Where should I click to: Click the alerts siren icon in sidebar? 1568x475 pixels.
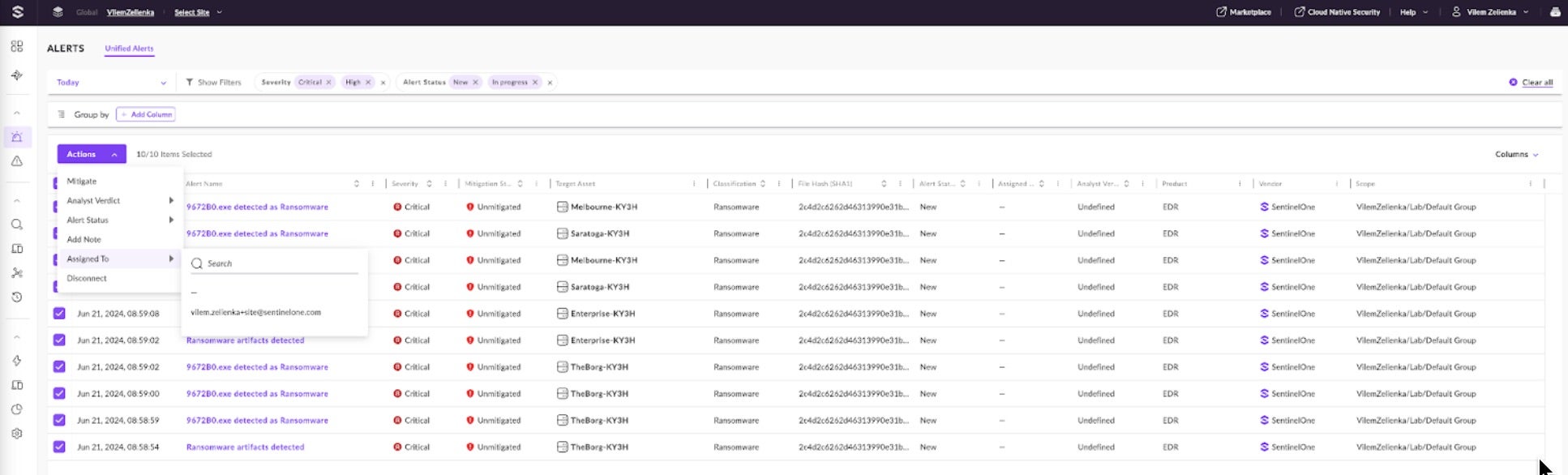(x=17, y=137)
